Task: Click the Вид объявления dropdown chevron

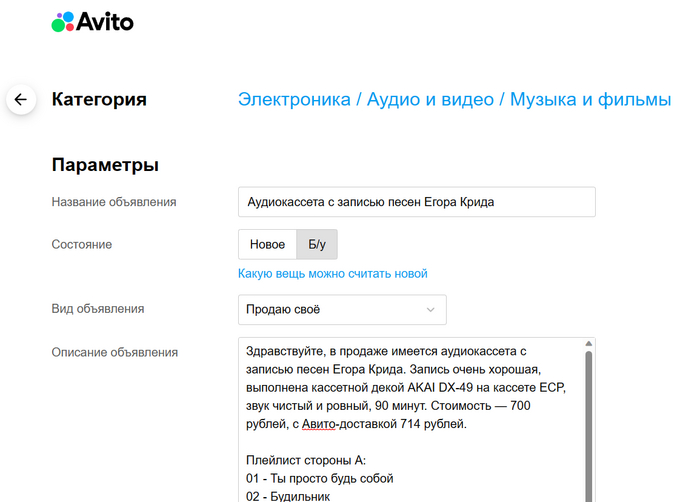Action: click(x=430, y=310)
